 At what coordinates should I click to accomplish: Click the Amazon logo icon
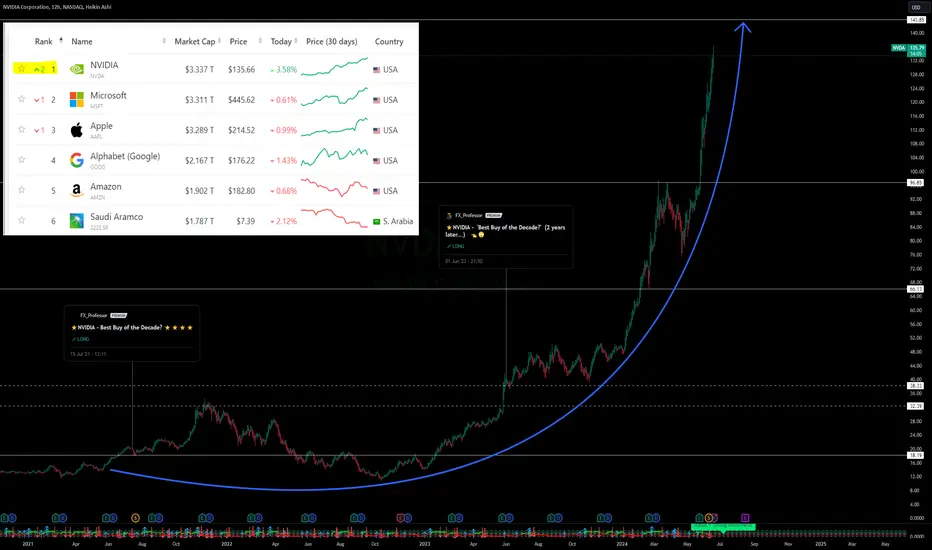77,190
